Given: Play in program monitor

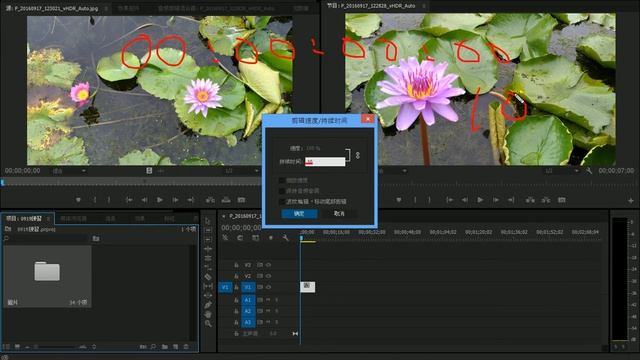Looking at the screenshot, I should point(480,200).
